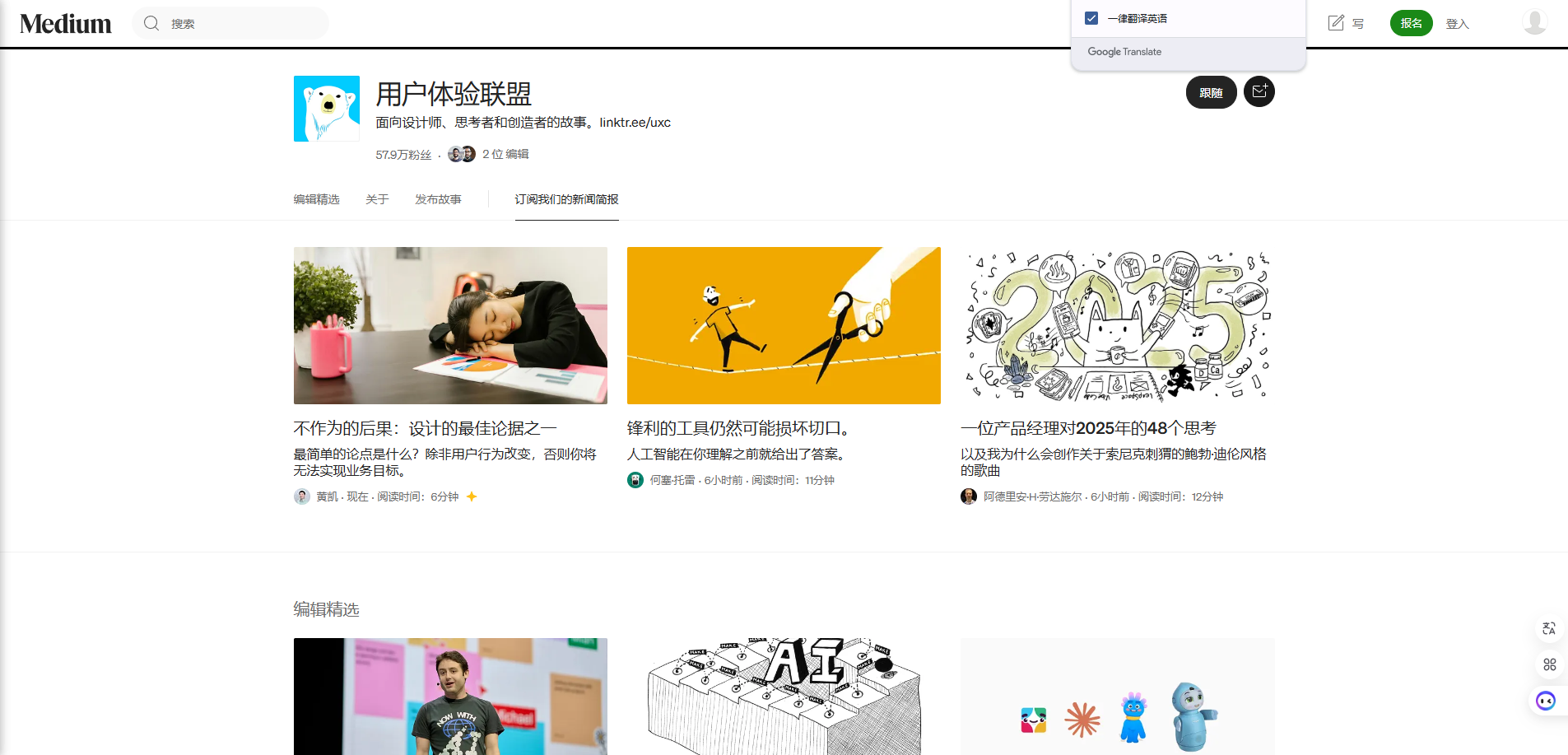Image resolution: width=1568 pixels, height=755 pixels.
Task: Toggle the 一律翻译英语 checkbox
Action: pyautogui.click(x=1091, y=16)
